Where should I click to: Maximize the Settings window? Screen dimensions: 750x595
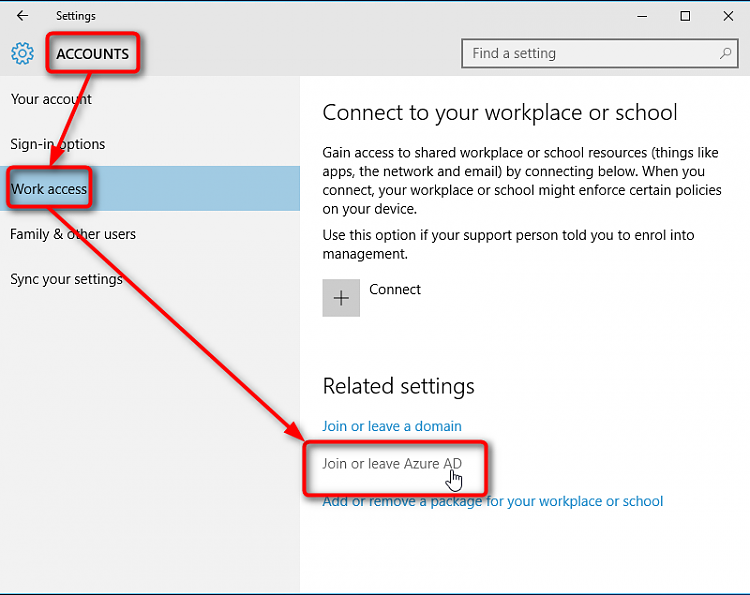(685, 16)
